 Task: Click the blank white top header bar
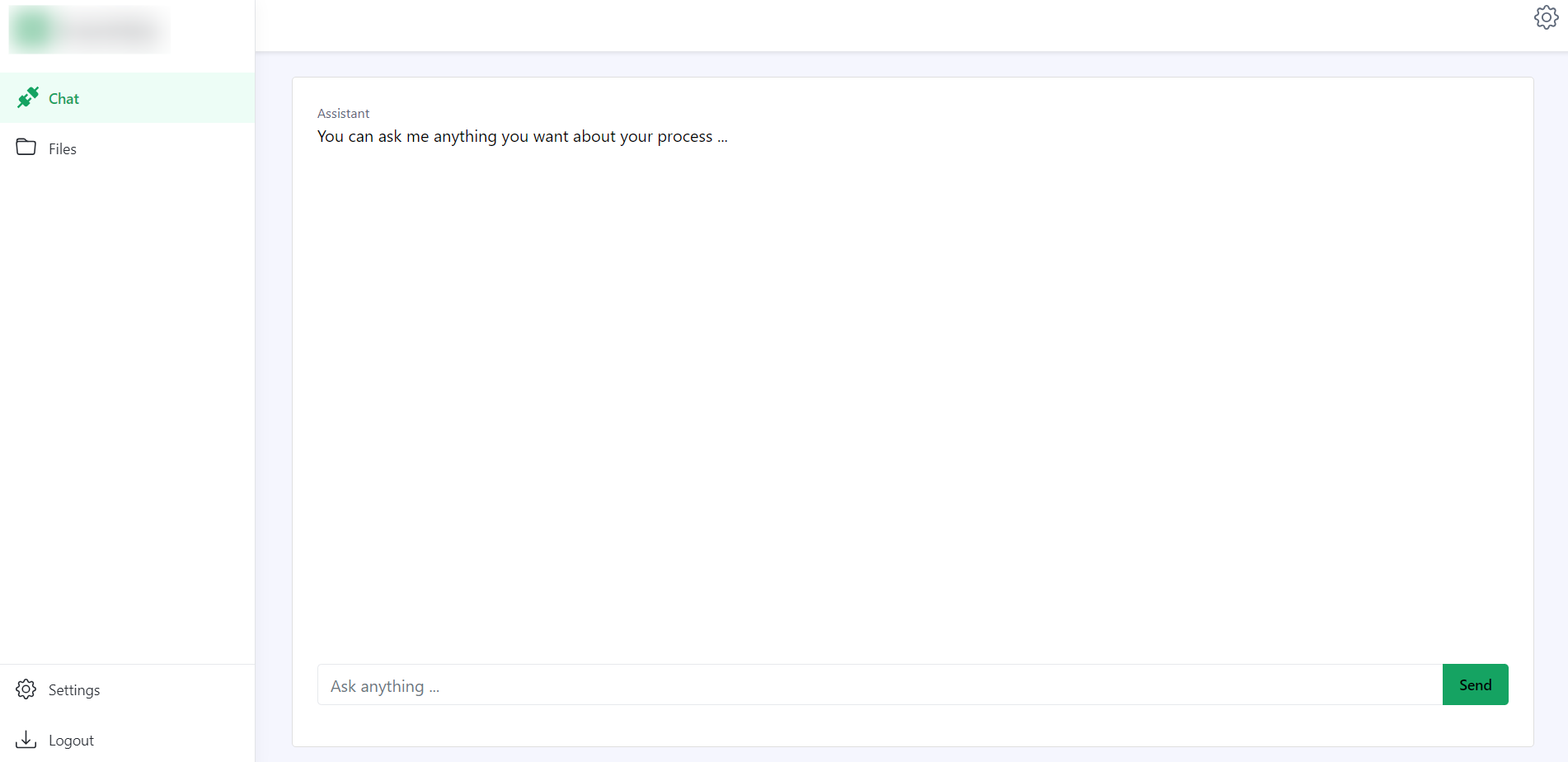tap(890, 26)
